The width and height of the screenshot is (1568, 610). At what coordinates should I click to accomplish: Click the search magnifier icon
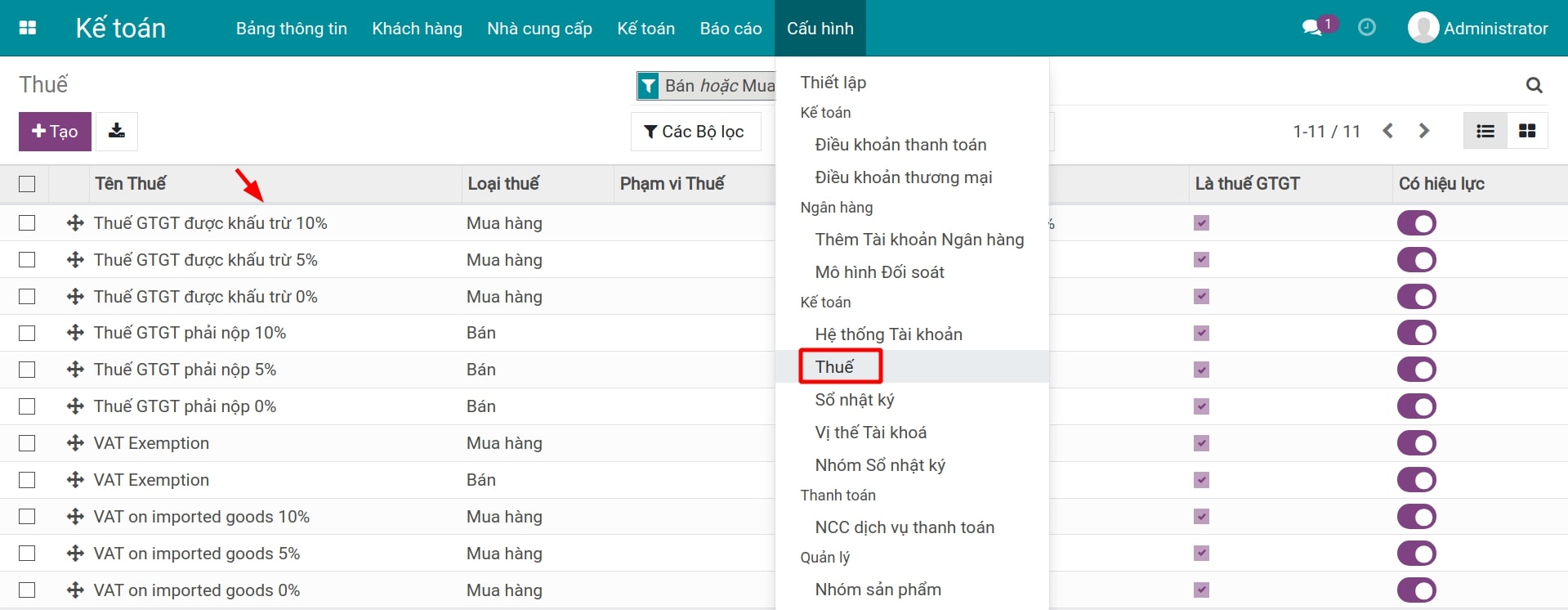point(1534,85)
